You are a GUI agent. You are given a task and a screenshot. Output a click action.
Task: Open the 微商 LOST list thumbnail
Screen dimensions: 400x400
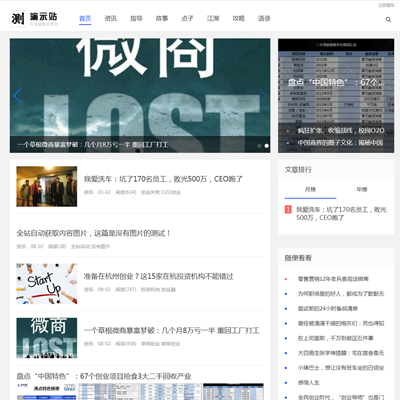(47, 338)
